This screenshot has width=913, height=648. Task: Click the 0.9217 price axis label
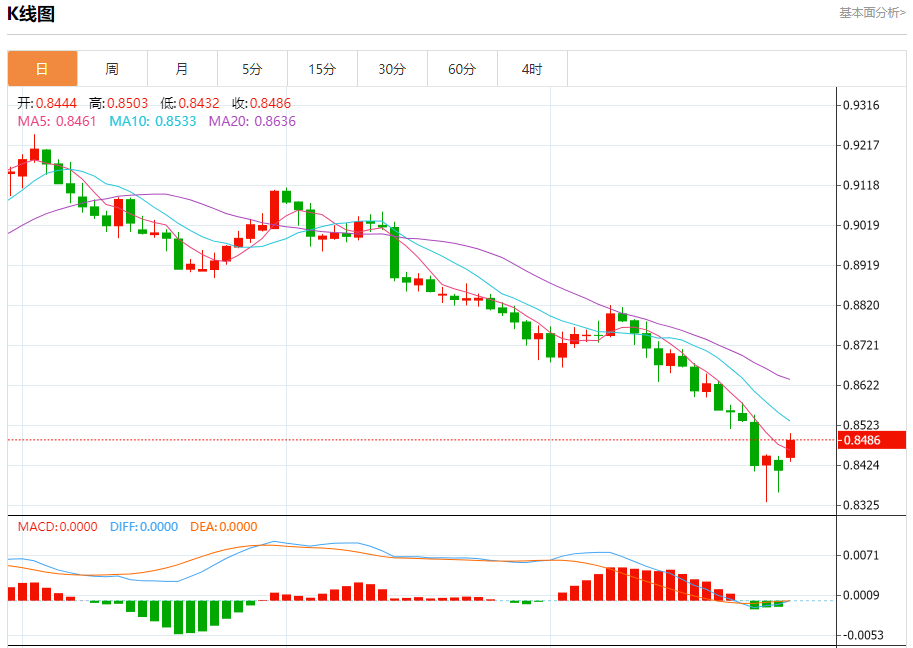pos(861,145)
